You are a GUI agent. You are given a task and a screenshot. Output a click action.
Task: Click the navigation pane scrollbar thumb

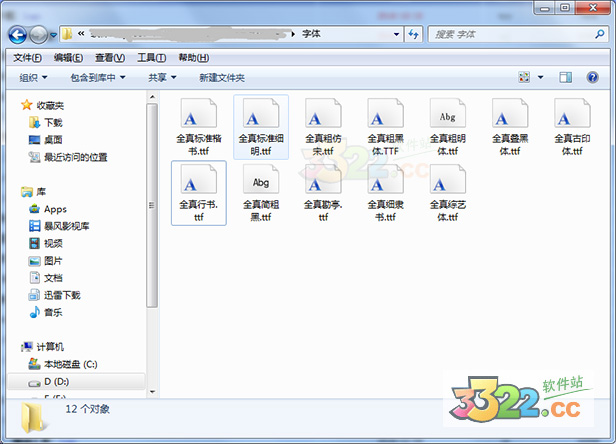tap(152, 205)
